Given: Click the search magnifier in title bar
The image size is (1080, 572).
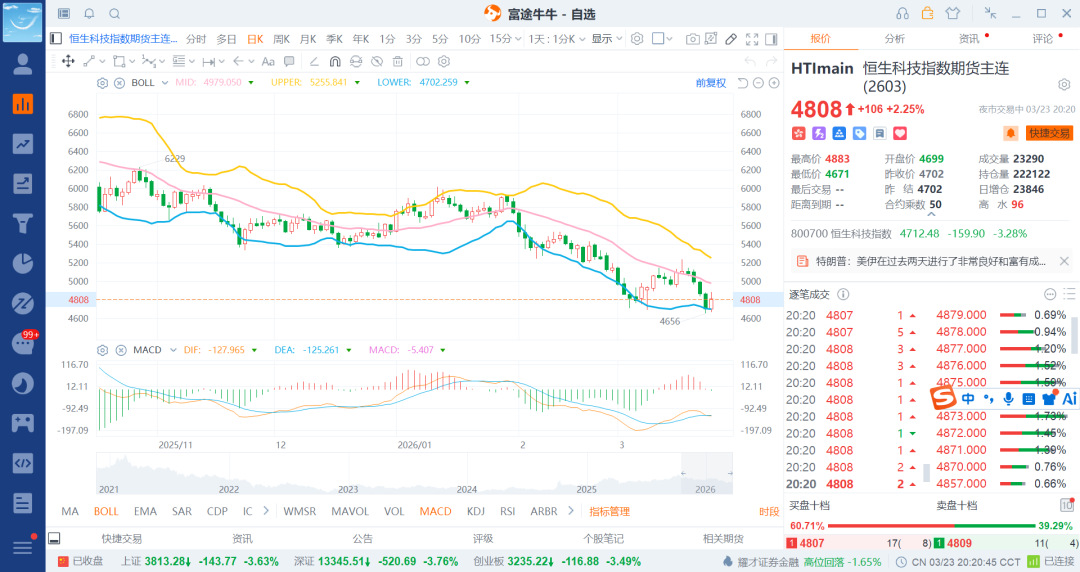Looking at the screenshot, I should tap(114, 14).
